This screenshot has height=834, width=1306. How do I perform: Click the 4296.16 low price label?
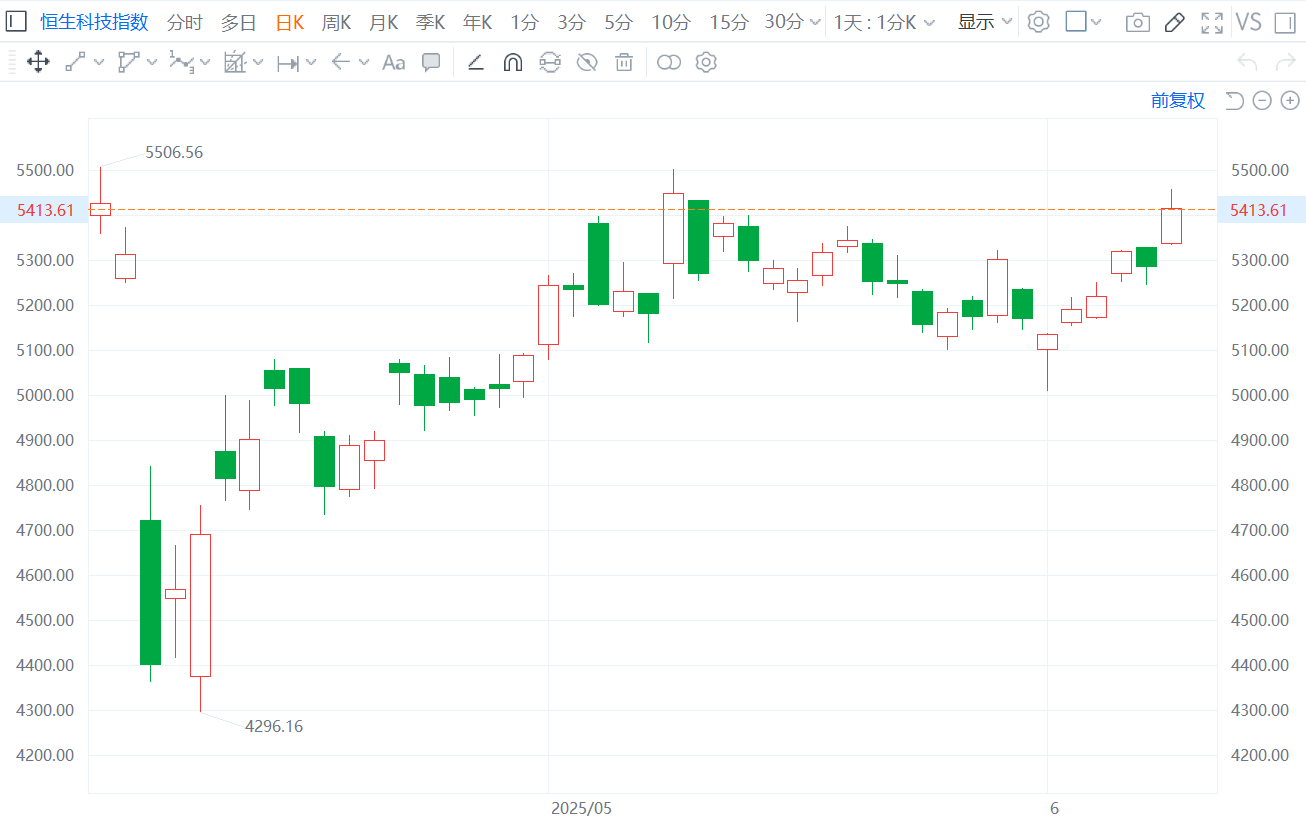[x=273, y=727]
